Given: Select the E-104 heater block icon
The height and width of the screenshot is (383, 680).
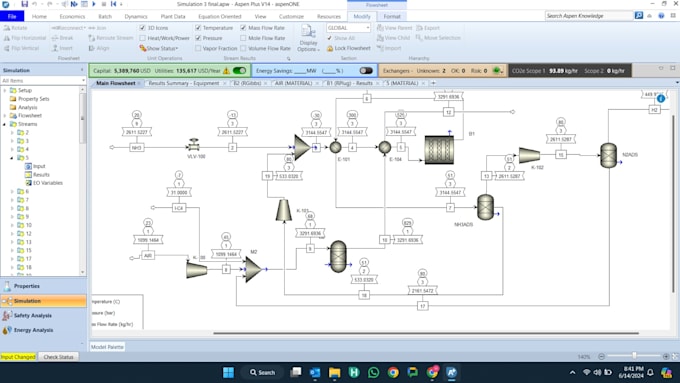Looking at the screenshot, I should (x=385, y=147).
